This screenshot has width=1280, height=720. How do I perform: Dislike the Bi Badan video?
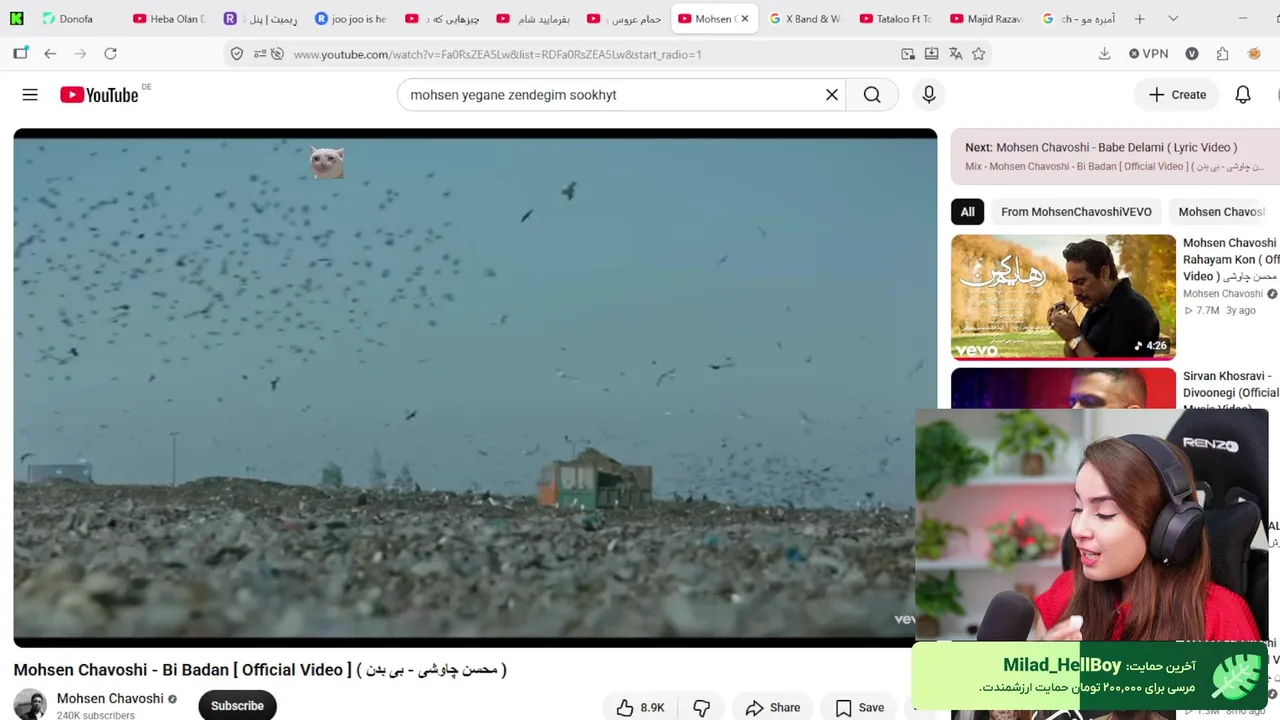pos(702,707)
